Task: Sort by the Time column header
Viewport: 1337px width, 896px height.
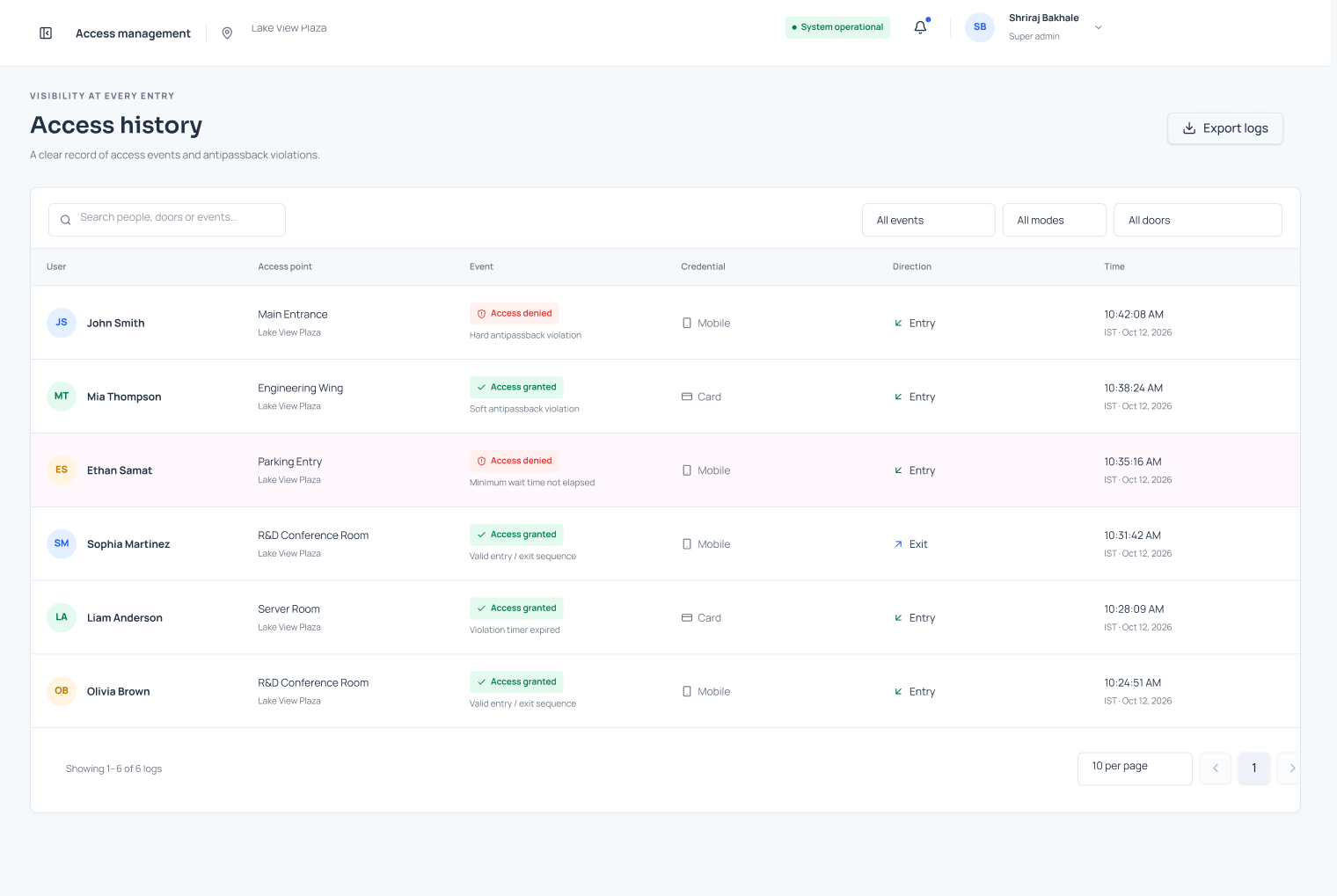Action: (1114, 266)
